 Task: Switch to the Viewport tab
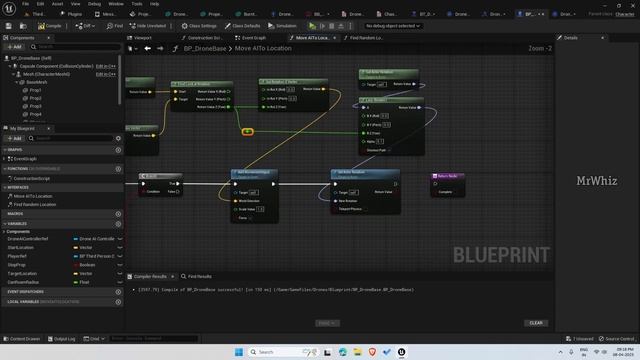click(x=140, y=38)
